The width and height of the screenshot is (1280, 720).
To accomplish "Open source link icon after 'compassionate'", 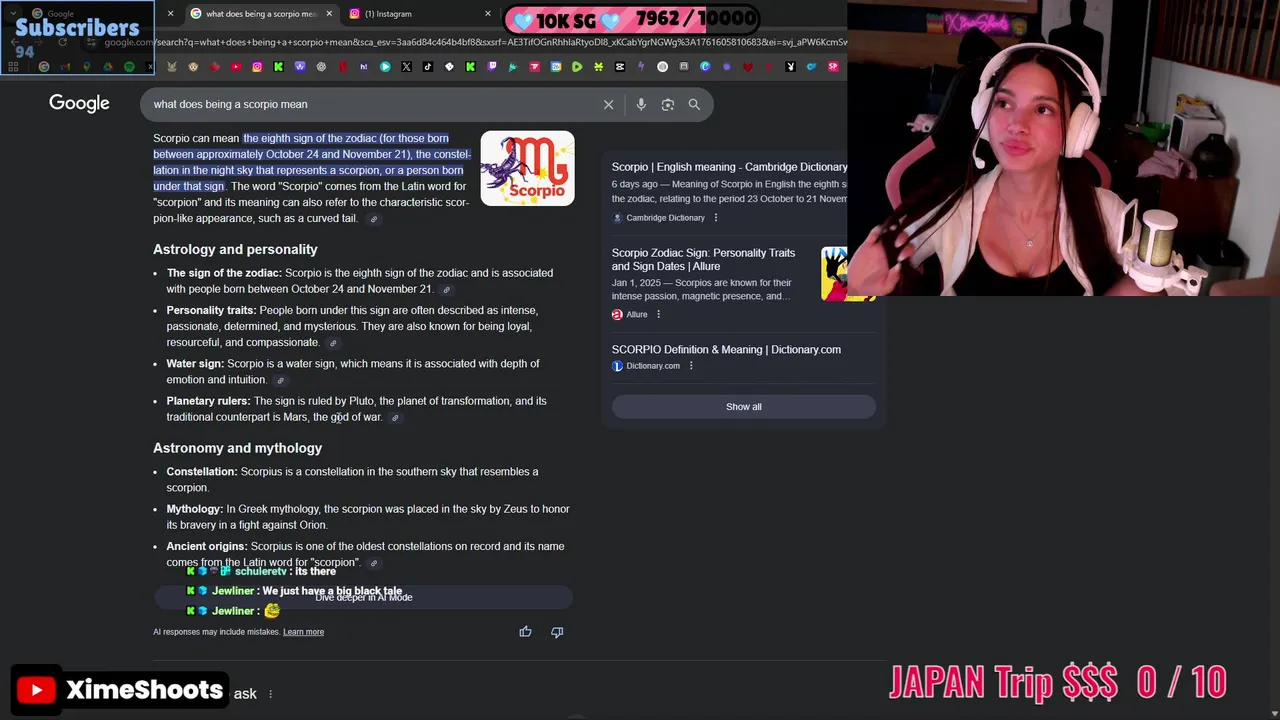I will click(x=333, y=343).
